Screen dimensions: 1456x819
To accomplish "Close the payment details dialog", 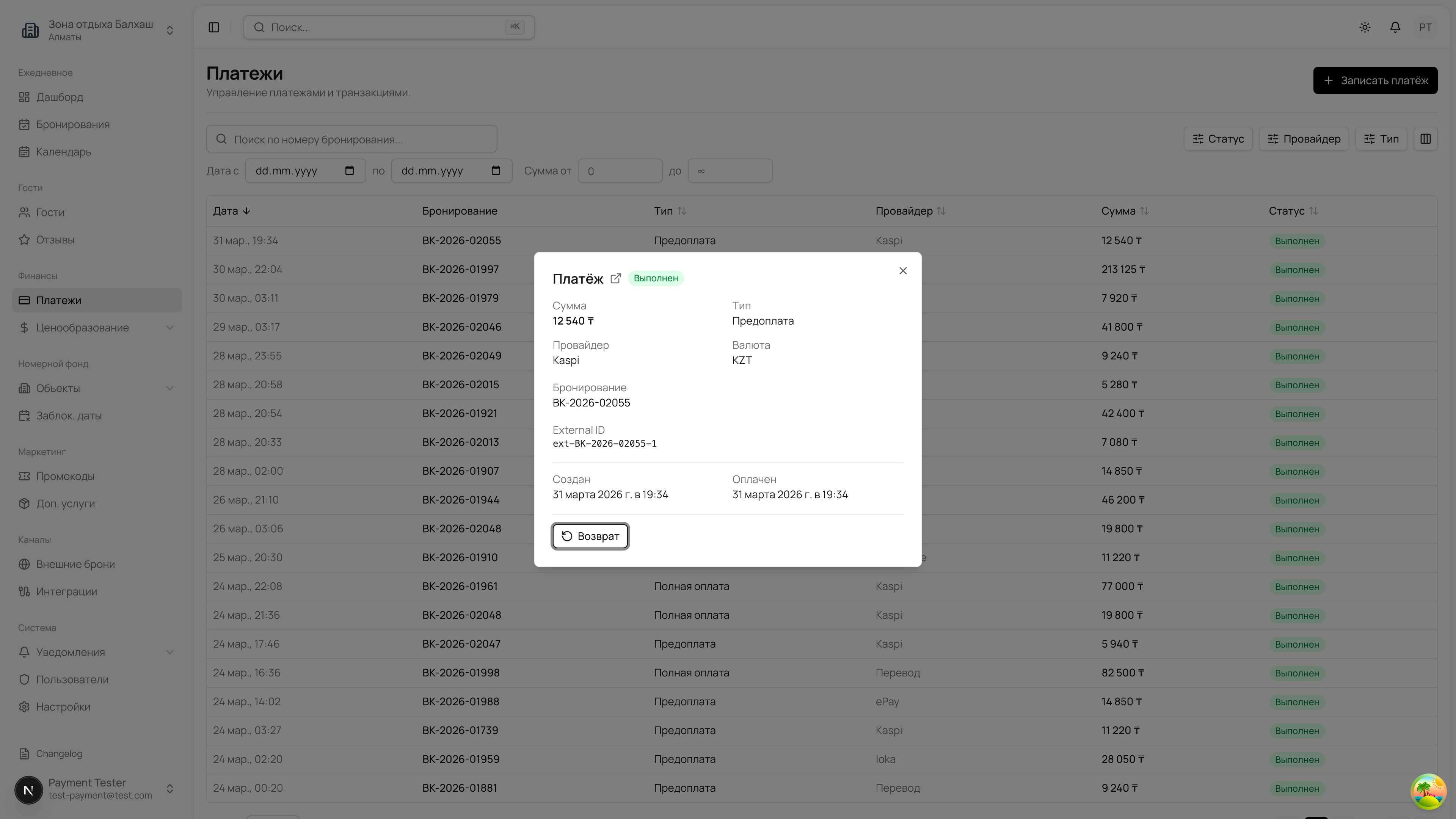I will (x=903, y=271).
